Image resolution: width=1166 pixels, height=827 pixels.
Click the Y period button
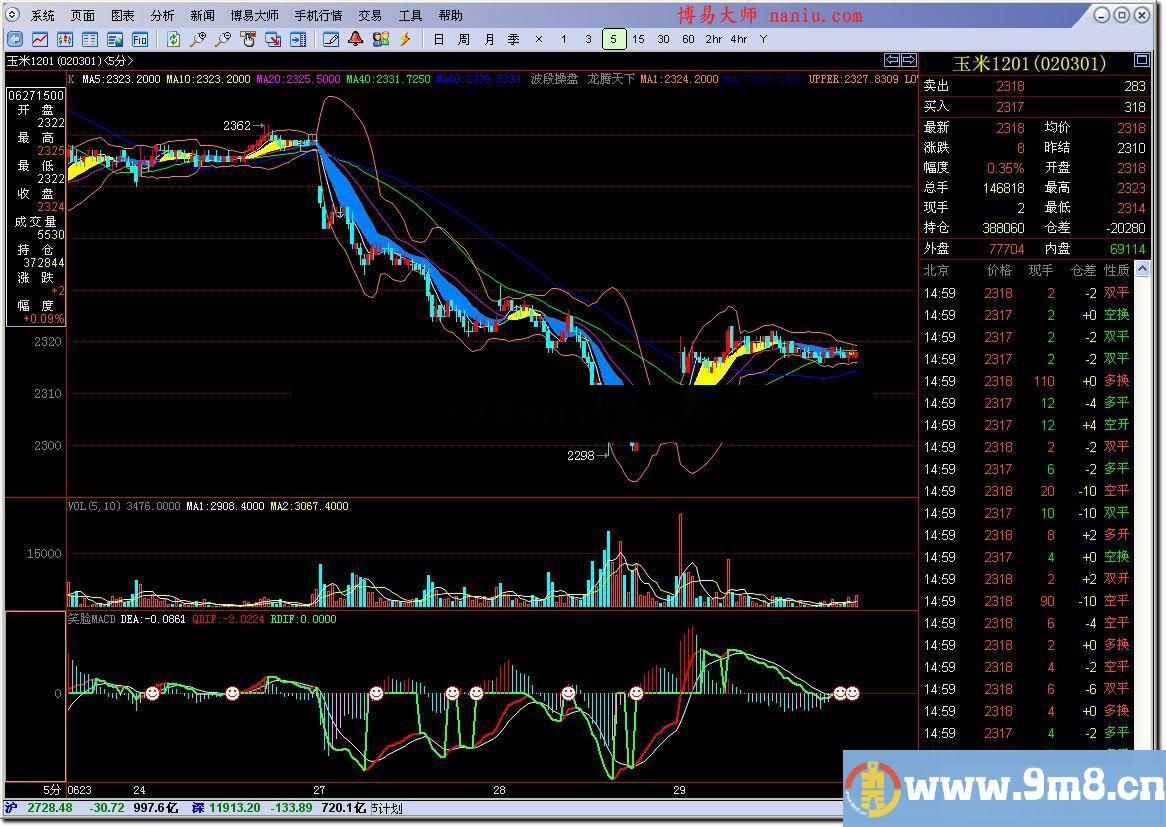pyautogui.click(x=763, y=39)
